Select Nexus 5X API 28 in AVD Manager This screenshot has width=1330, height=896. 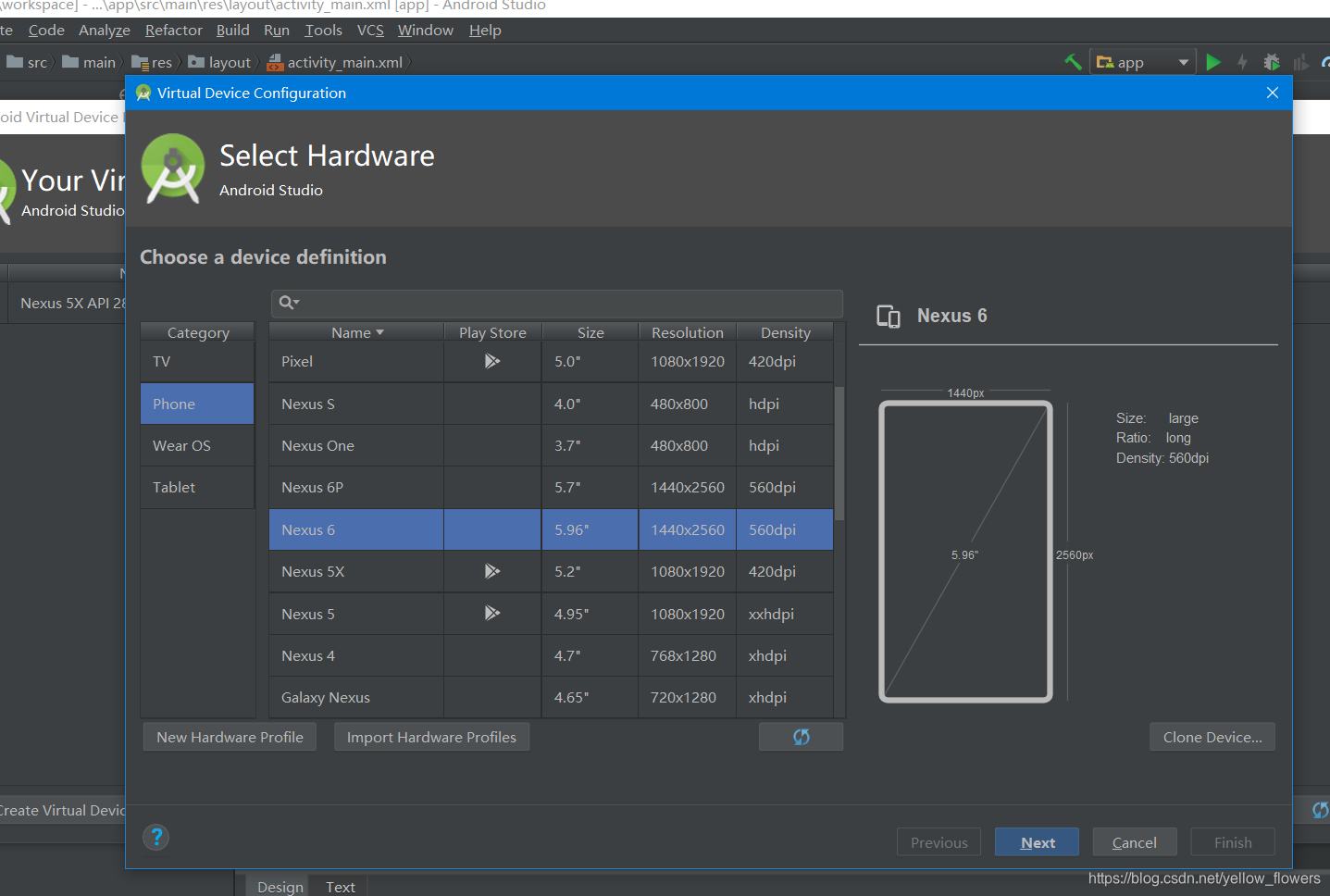coord(67,303)
